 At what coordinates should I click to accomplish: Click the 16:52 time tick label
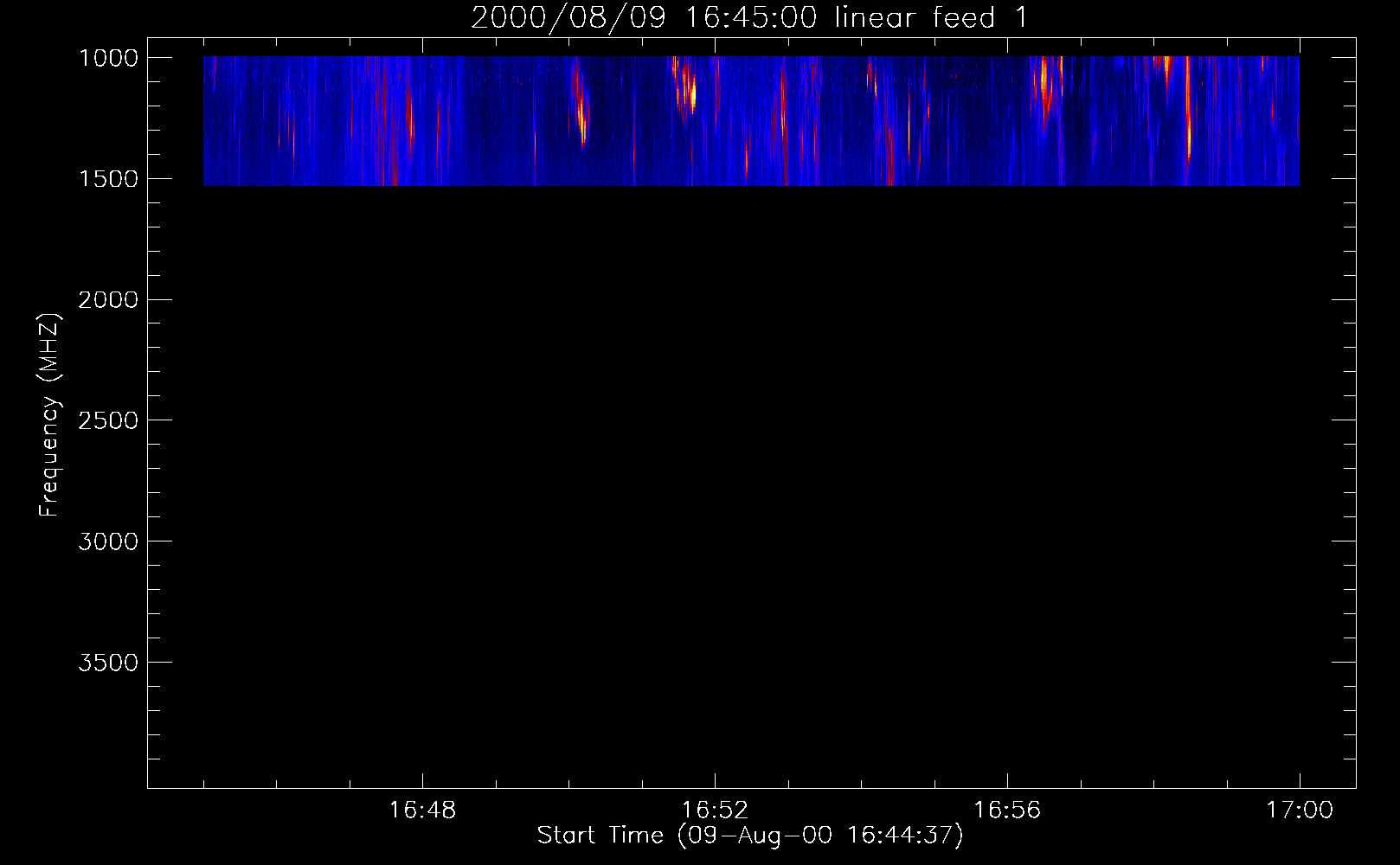715,811
